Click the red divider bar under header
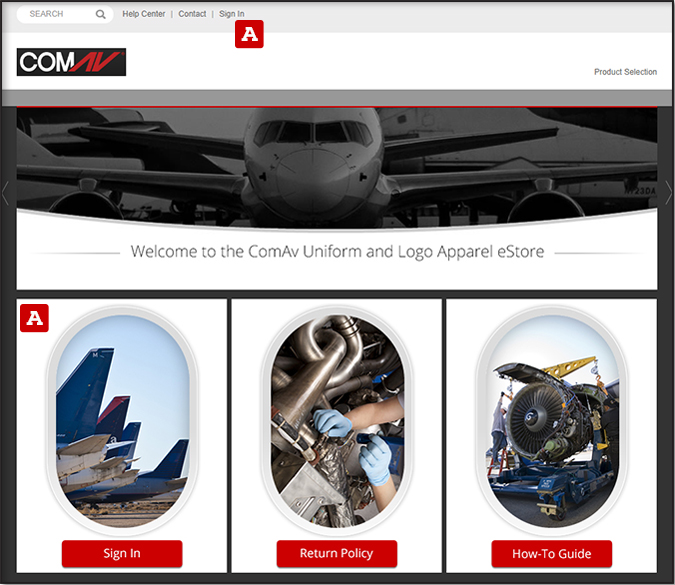This screenshot has width=675, height=585. 337,106
